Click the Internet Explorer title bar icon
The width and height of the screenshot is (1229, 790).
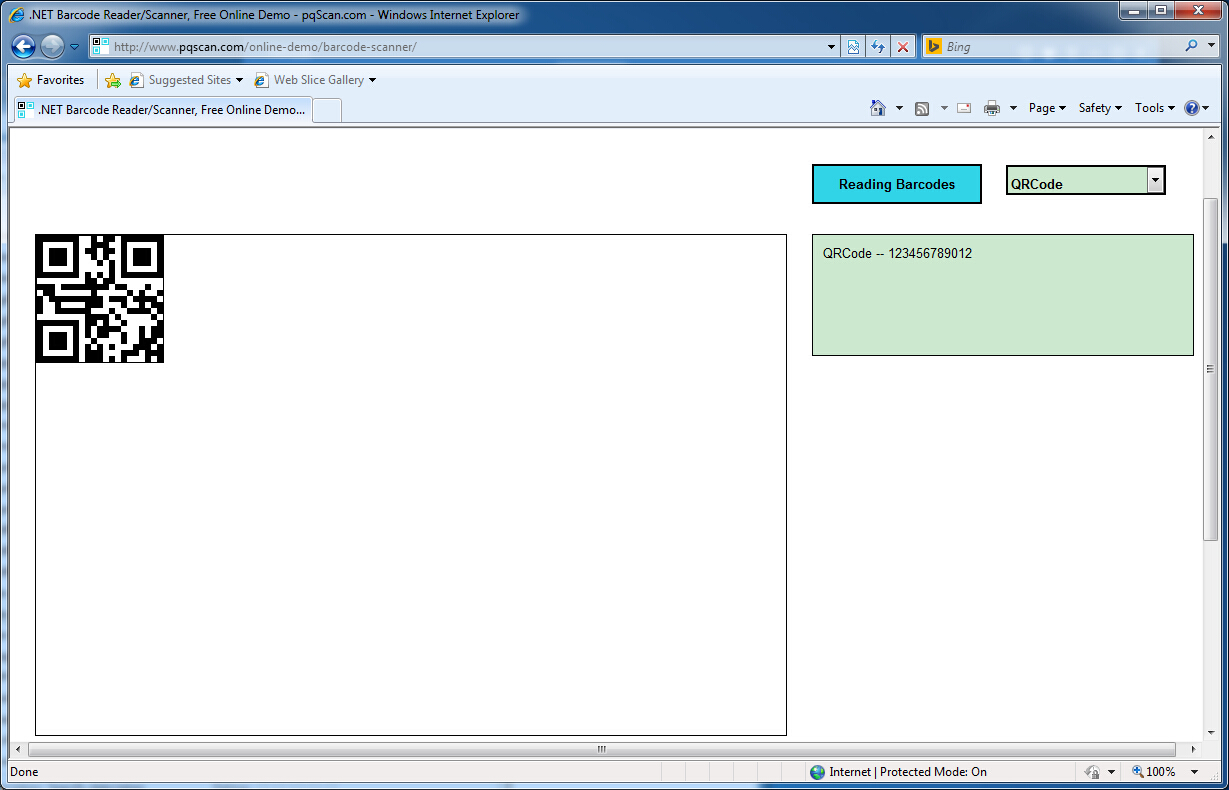click(17, 15)
